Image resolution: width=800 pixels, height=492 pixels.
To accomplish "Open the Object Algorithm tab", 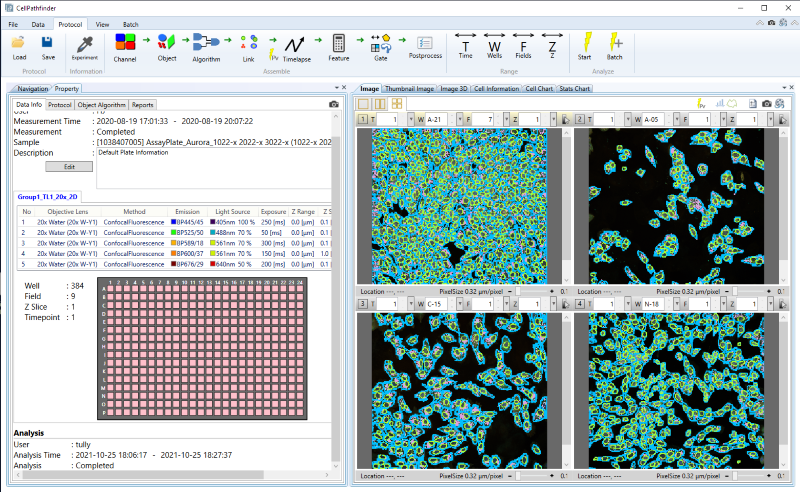I will click(102, 104).
